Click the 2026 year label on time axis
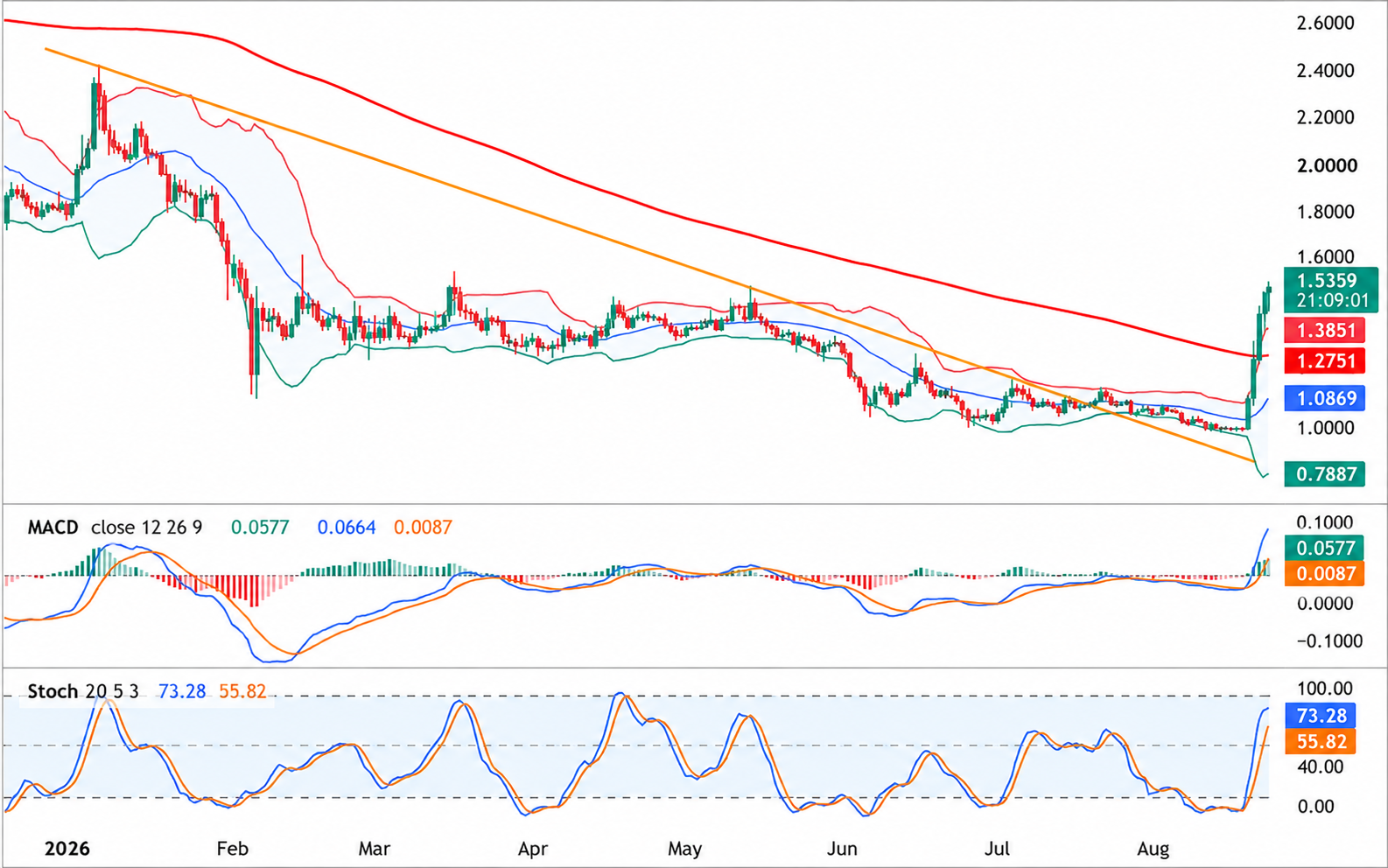This screenshot has height=868, width=1388. (x=67, y=849)
